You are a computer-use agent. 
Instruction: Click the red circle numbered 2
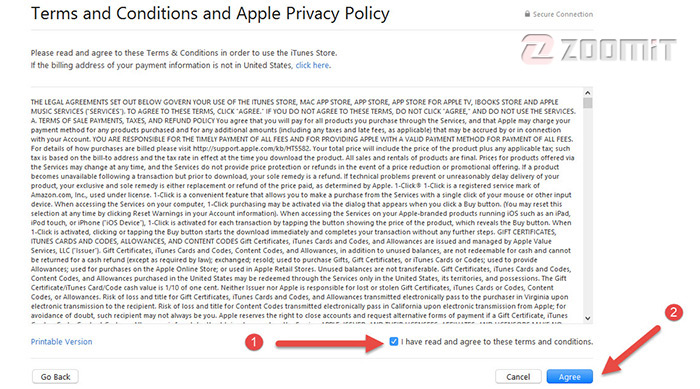[674, 312]
